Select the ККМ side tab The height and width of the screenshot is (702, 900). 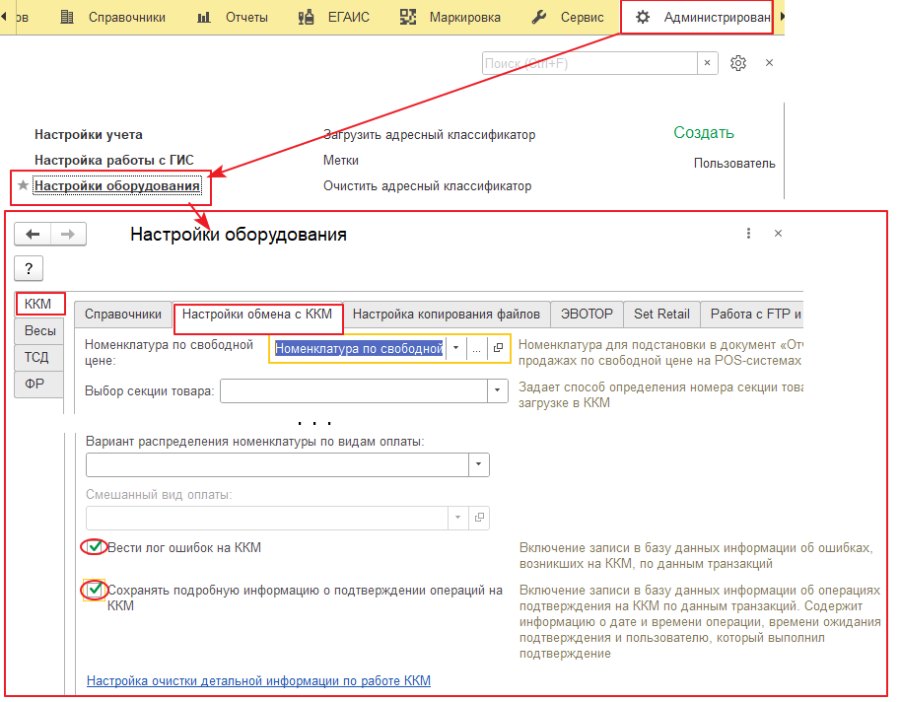tap(38, 304)
